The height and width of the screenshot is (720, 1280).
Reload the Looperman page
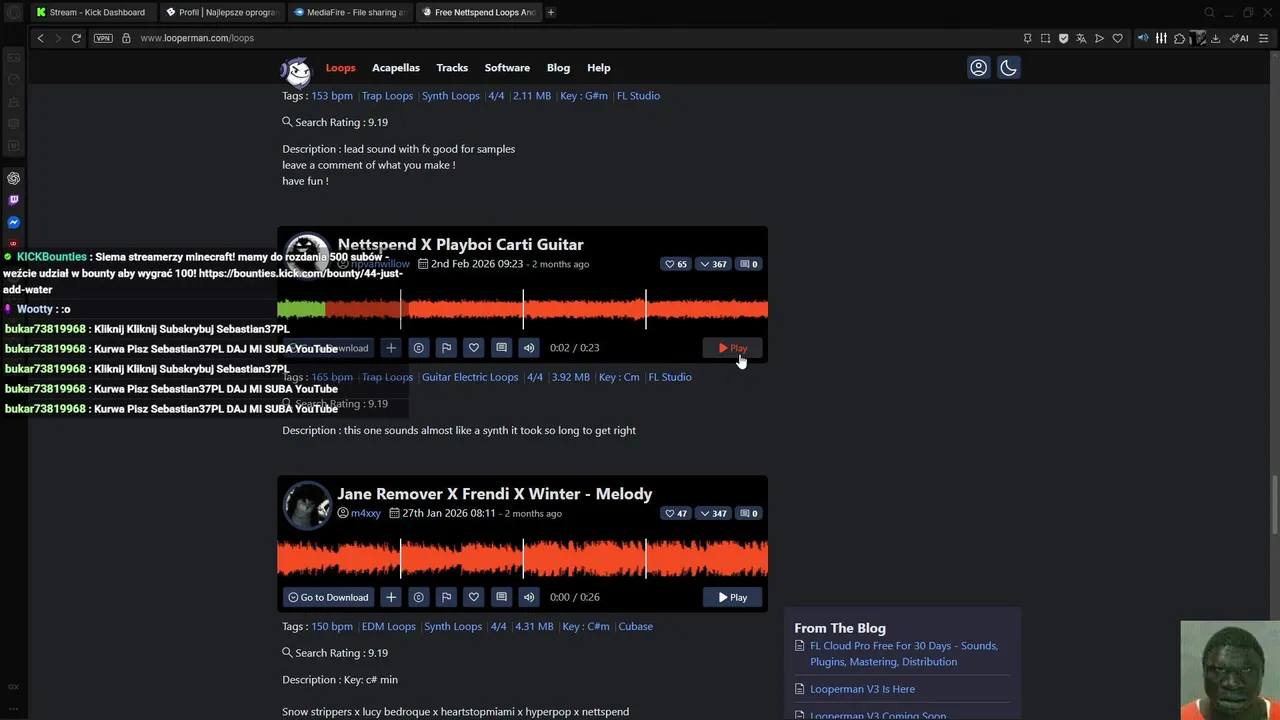point(76,38)
